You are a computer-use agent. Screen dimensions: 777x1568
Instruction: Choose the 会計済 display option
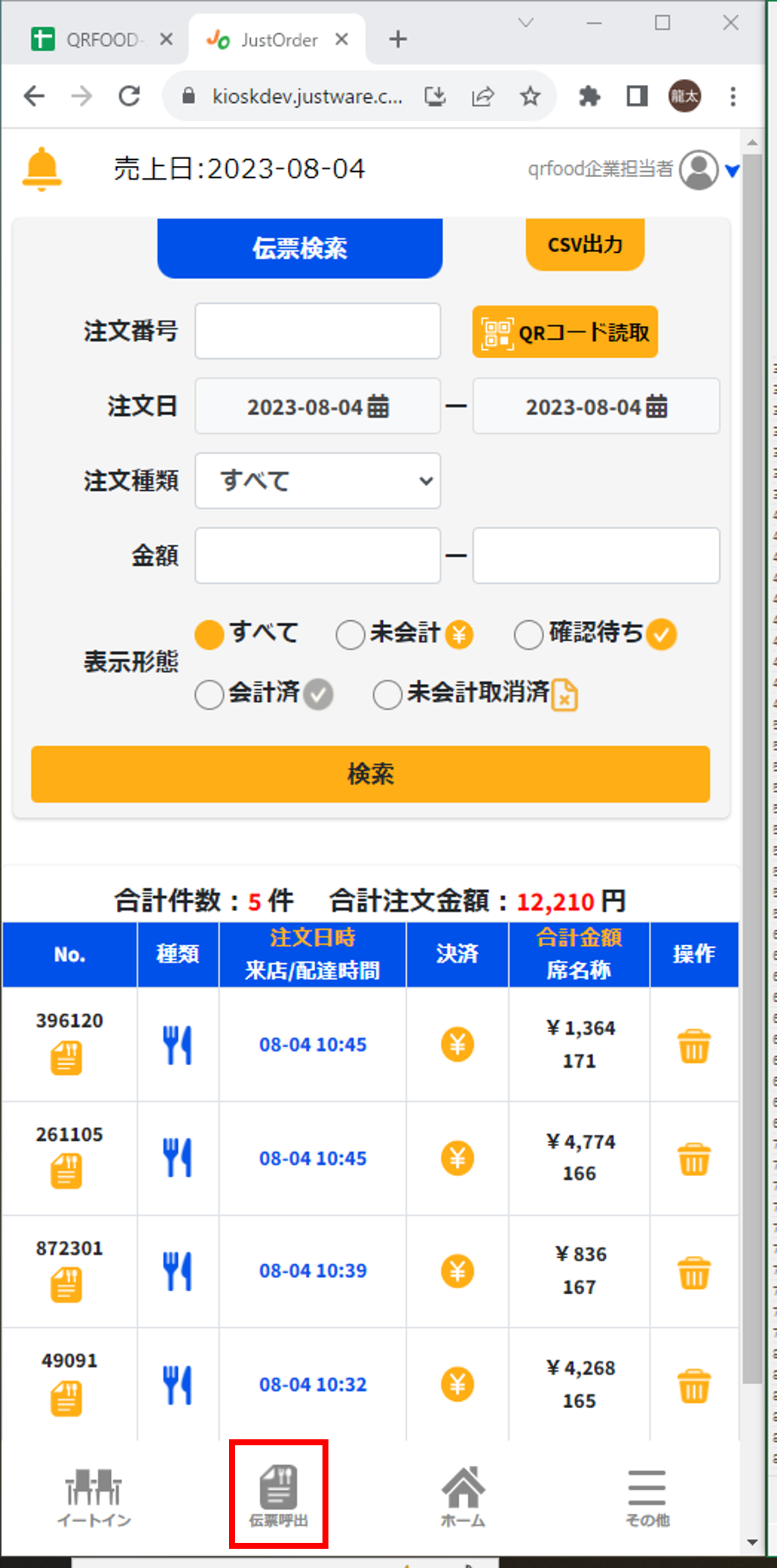[209, 695]
